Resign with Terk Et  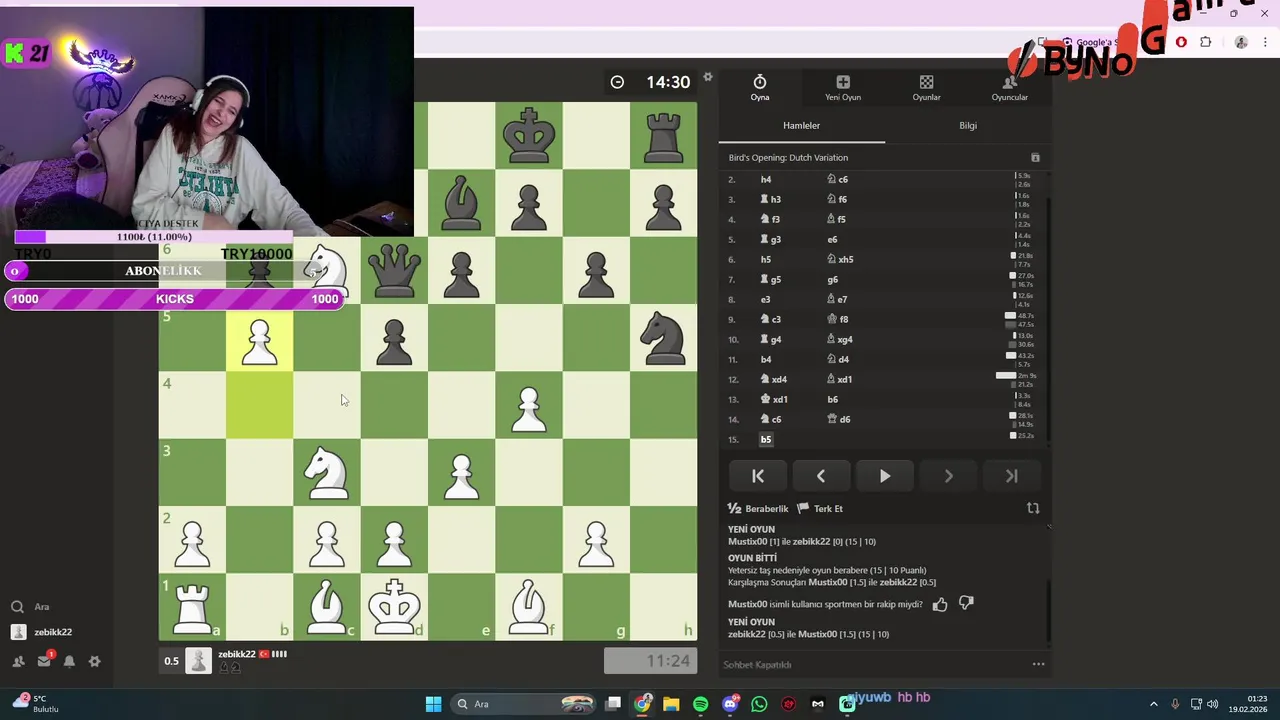pos(821,509)
